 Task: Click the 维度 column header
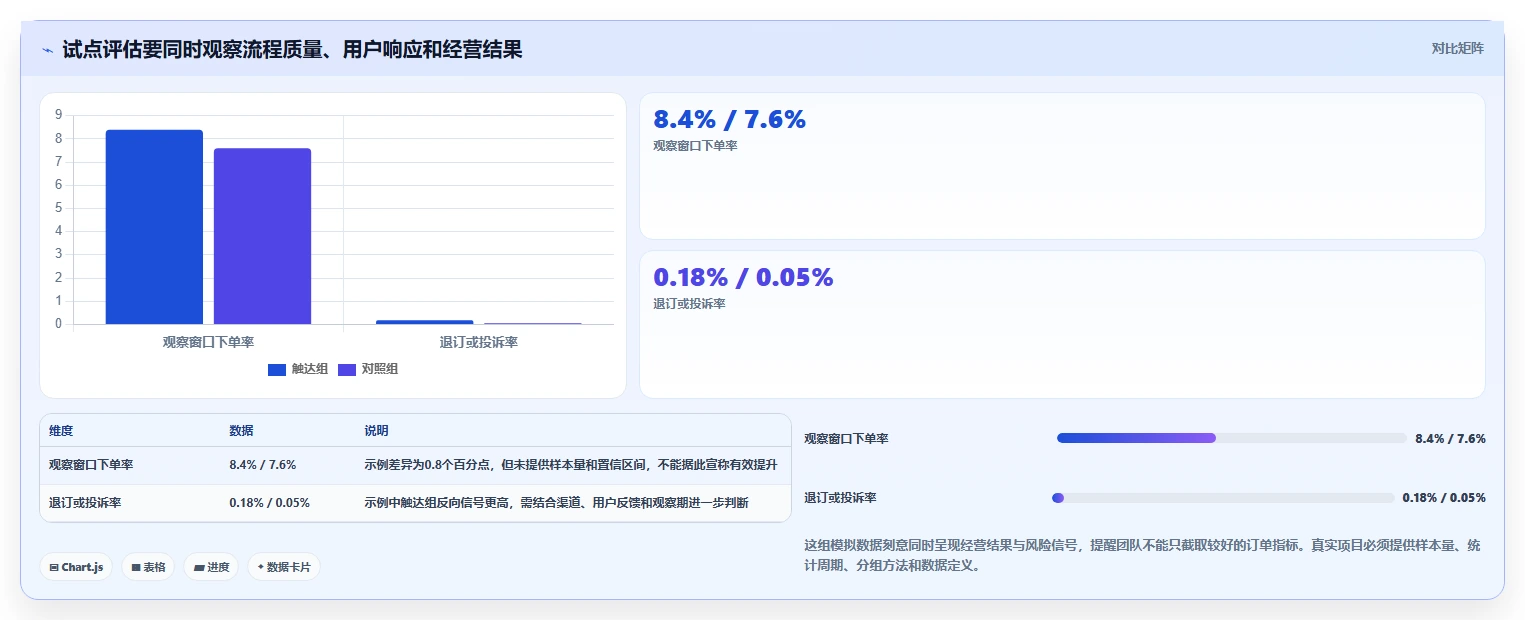click(x=61, y=431)
